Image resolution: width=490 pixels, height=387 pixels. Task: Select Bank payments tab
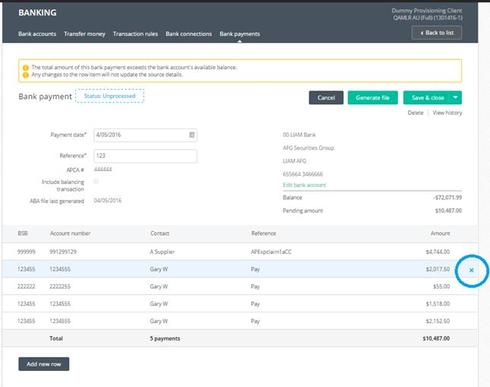coord(240,34)
